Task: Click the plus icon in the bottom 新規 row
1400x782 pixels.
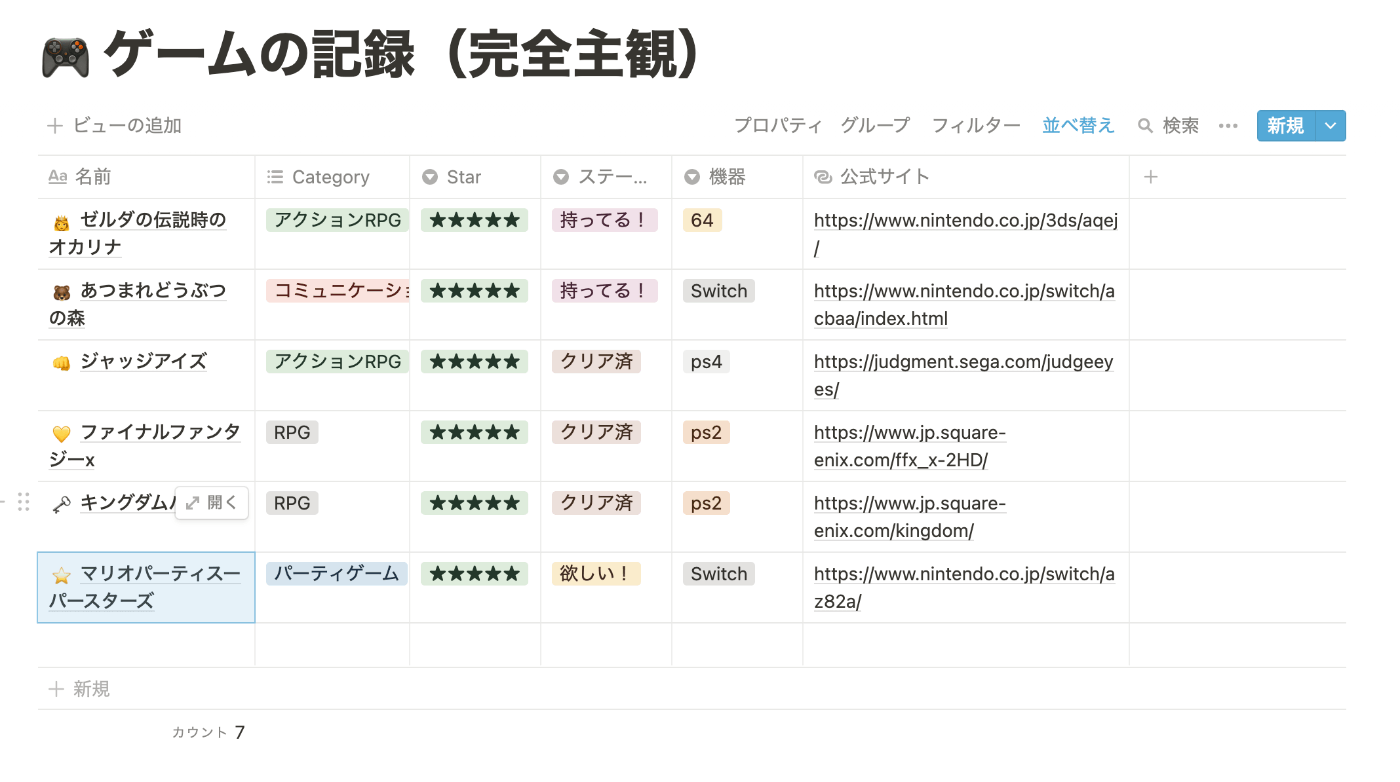Action: (x=55, y=689)
